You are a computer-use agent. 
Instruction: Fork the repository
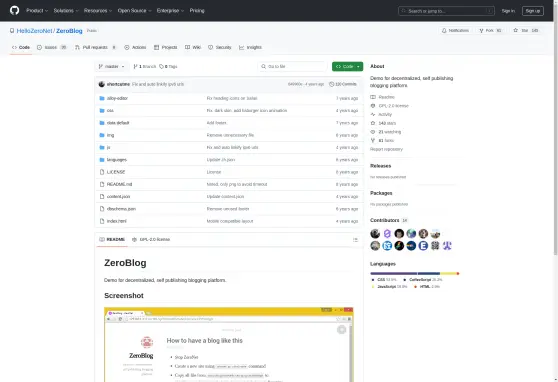[x=490, y=31]
